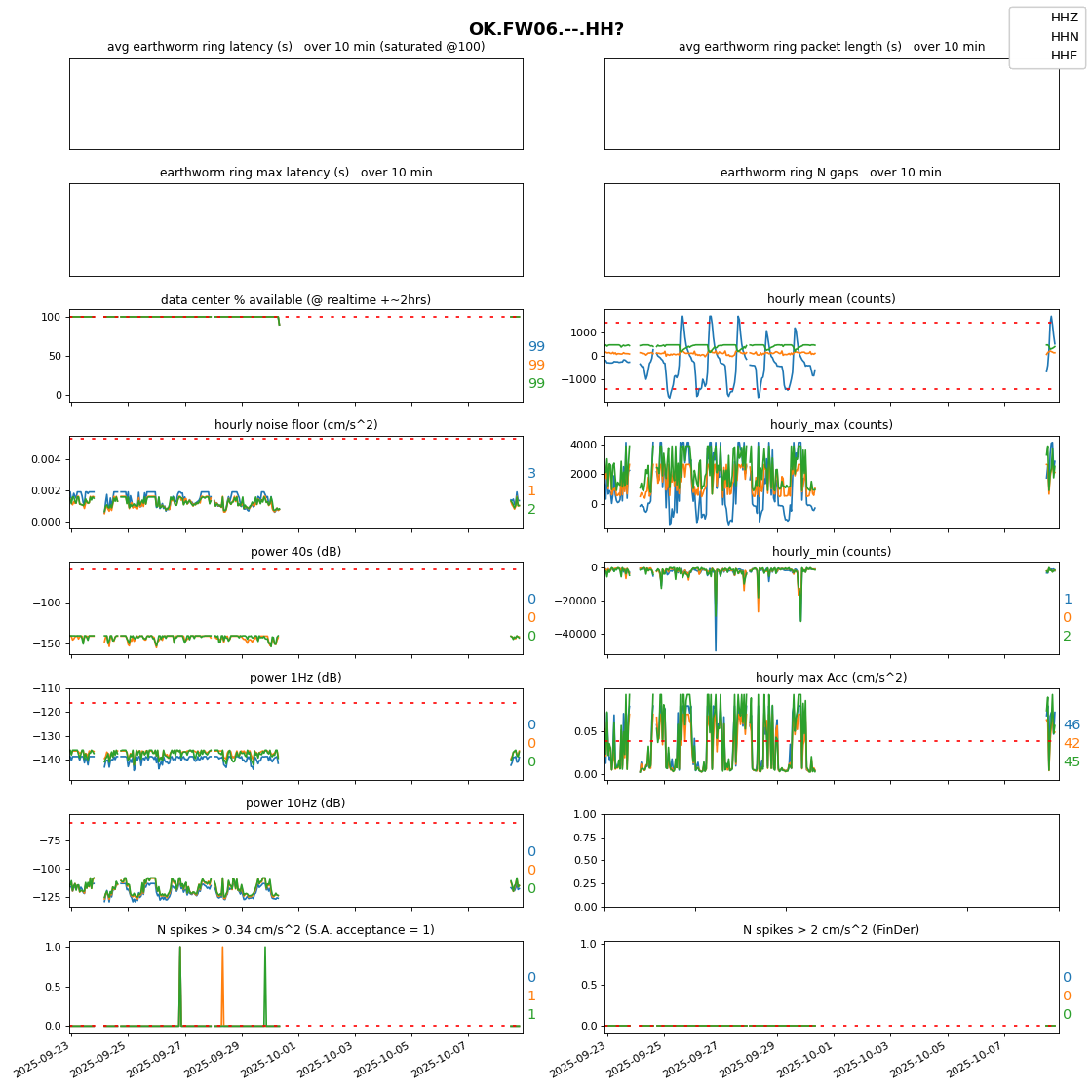The width and height of the screenshot is (1092, 1092).
Task: Click the HHE legend entry
Action: (1064, 56)
